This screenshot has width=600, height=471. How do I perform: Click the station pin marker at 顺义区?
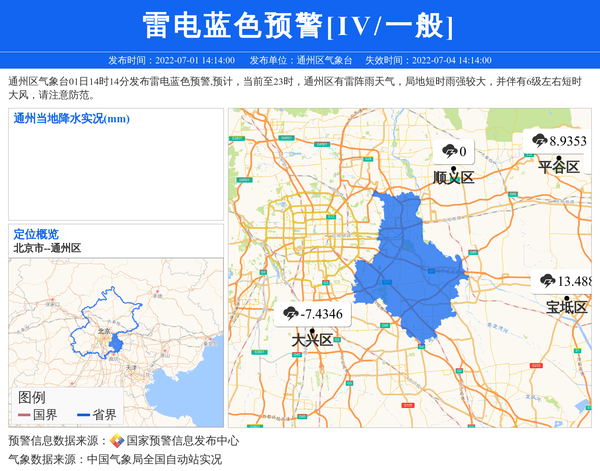pyautogui.click(x=455, y=169)
